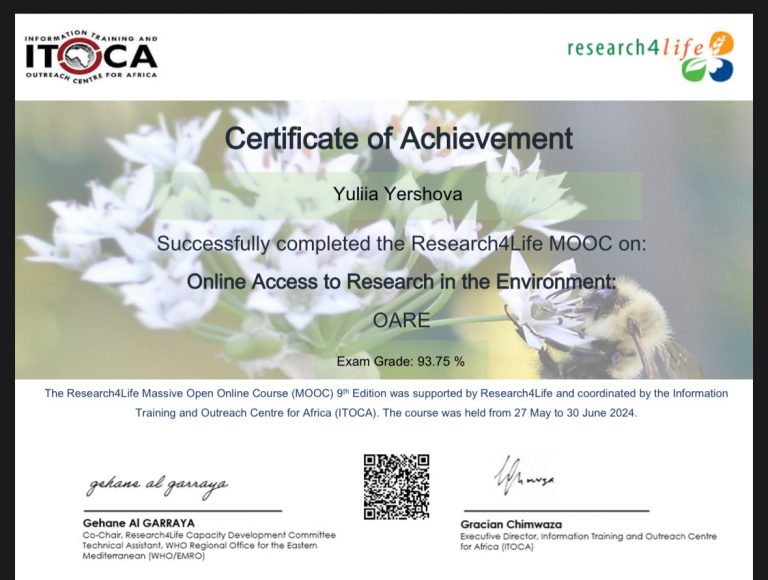Image resolution: width=768 pixels, height=580 pixels.
Task: Click the research4life logo
Action: point(650,56)
